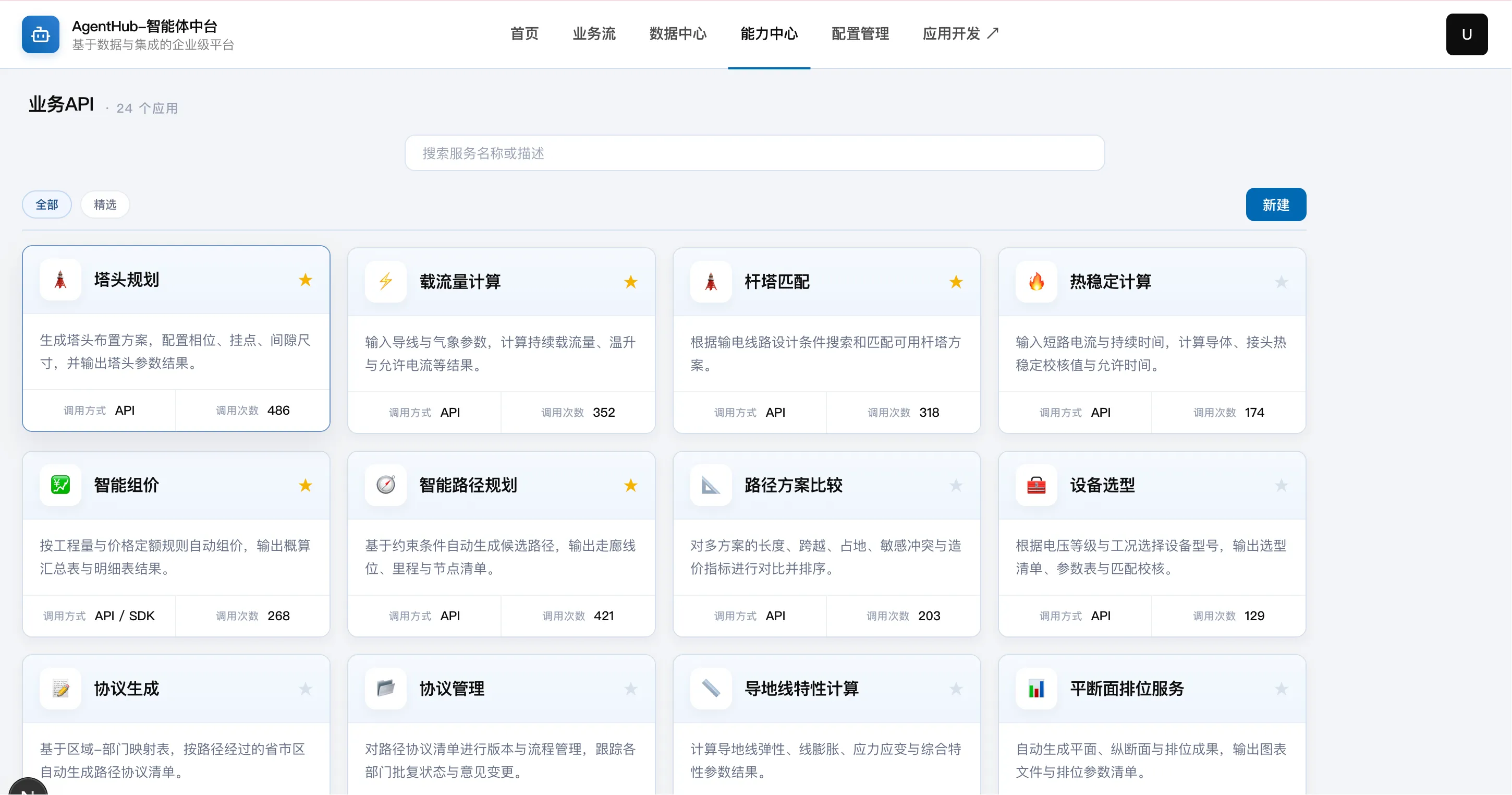Favorite 热稳定计算 with its star

1281,282
